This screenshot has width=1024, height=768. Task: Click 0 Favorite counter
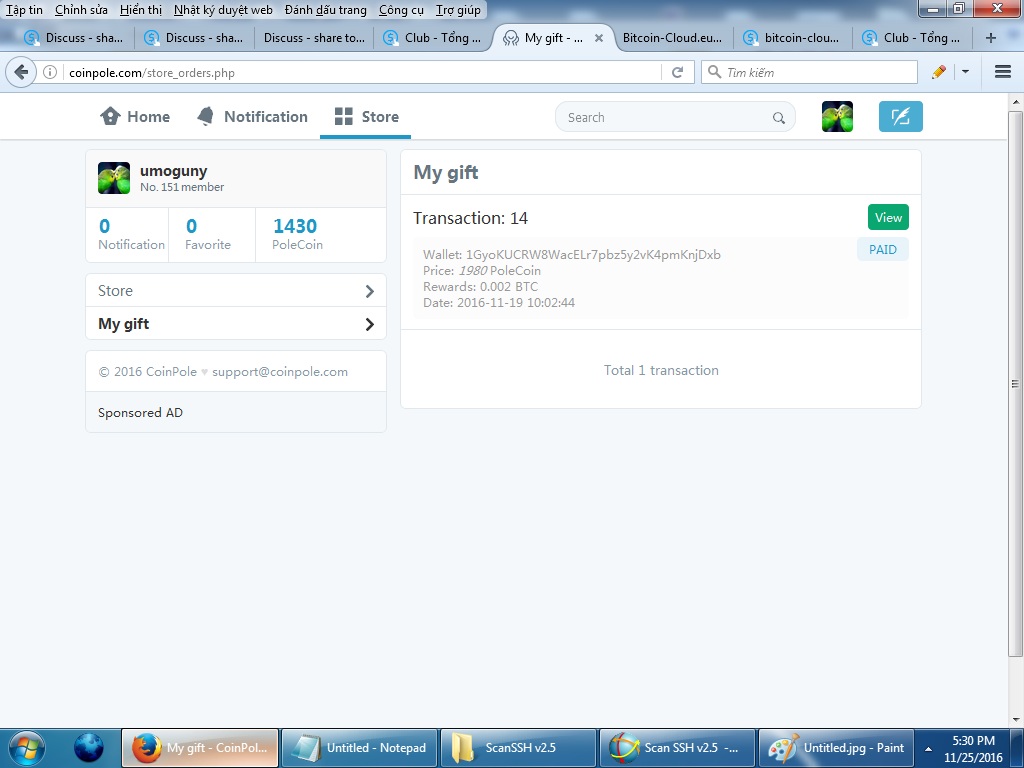(x=207, y=234)
